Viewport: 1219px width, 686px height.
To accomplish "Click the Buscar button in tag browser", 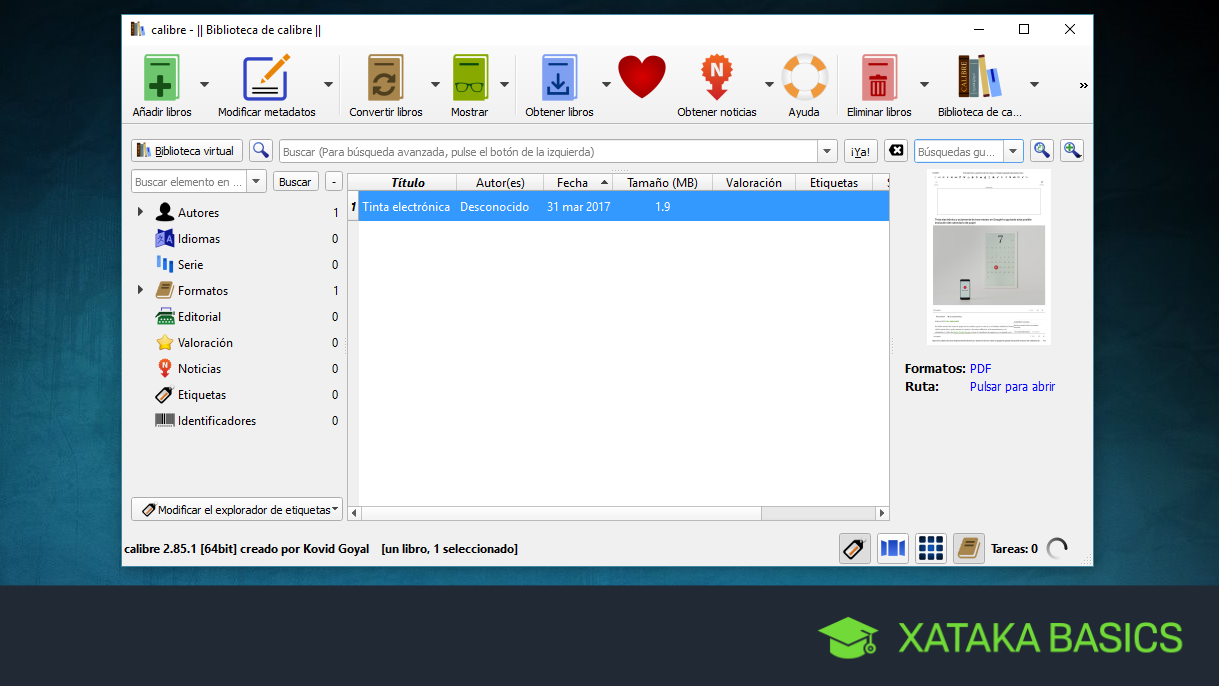I will (x=295, y=182).
